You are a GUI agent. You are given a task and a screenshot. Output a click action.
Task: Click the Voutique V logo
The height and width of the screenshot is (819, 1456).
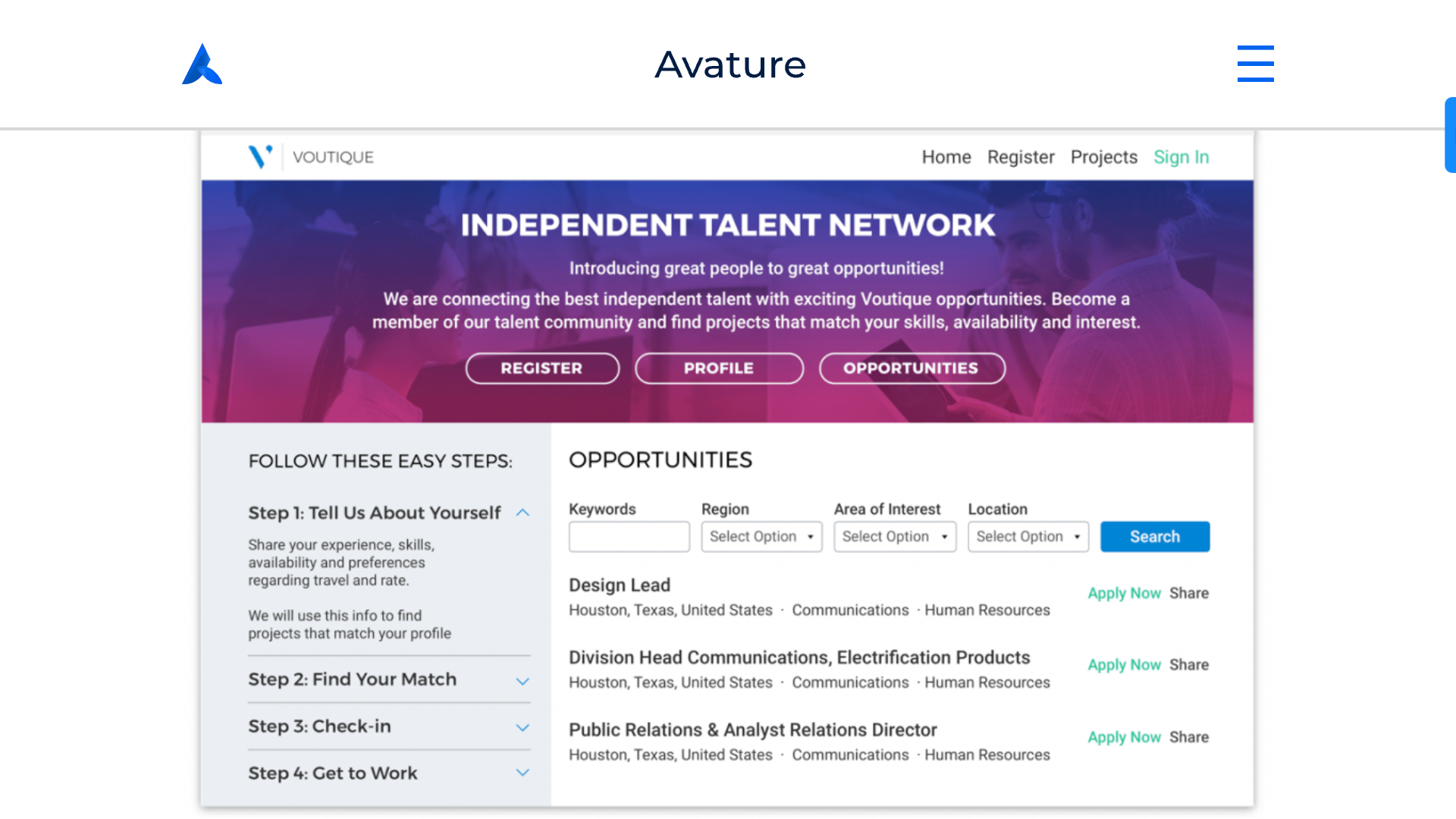(x=261, y=156)
